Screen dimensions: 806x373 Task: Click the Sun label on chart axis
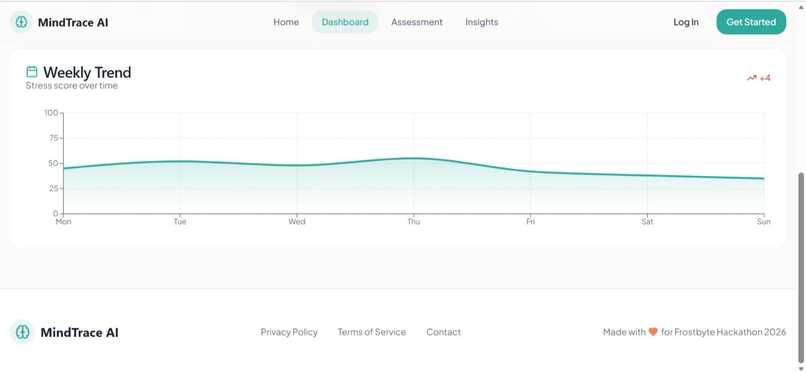[763, 222]
